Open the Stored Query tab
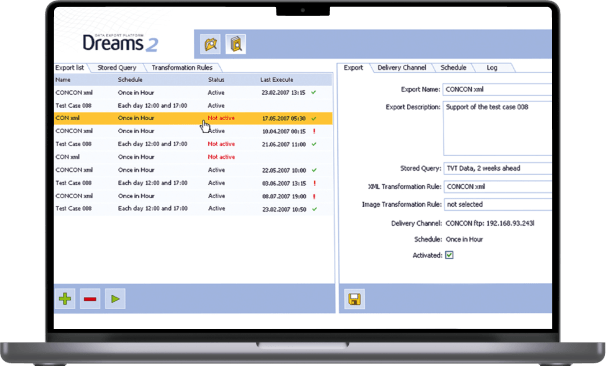The width and height of the screenshot is (606, 366). pyautogui.click(x=117, y=68)
